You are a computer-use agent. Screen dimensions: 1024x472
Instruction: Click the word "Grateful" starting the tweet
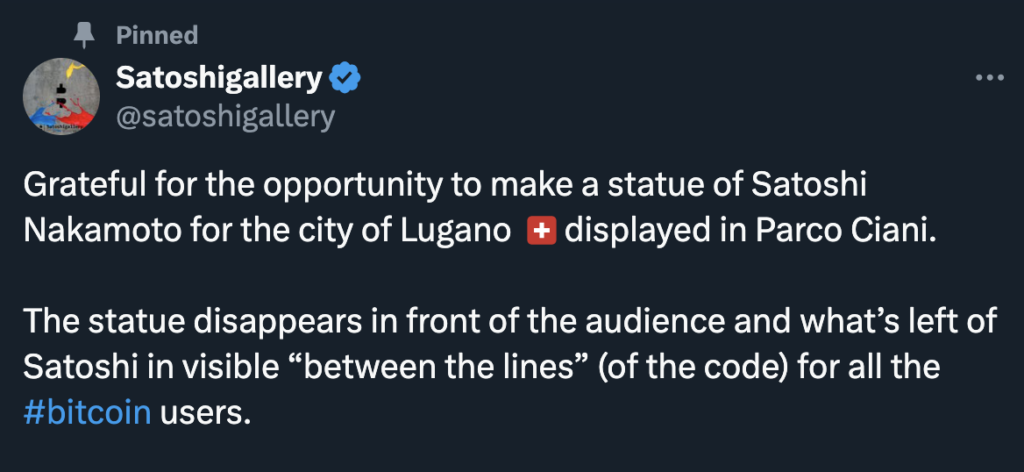pyautogui.click(x=83, y=188)
